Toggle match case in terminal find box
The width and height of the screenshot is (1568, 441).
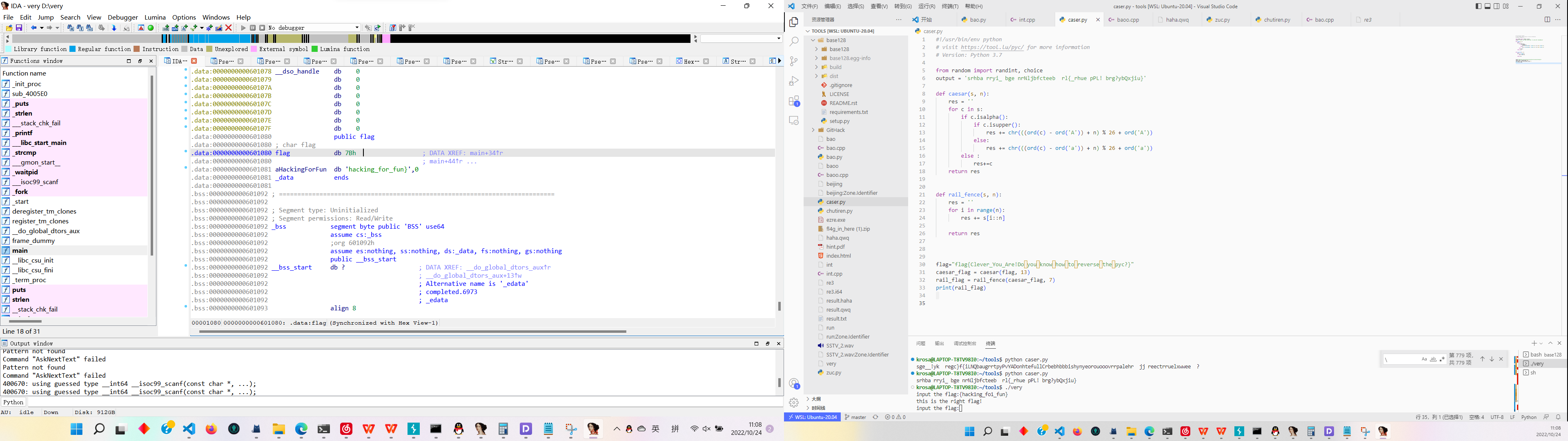[1424, 359]
